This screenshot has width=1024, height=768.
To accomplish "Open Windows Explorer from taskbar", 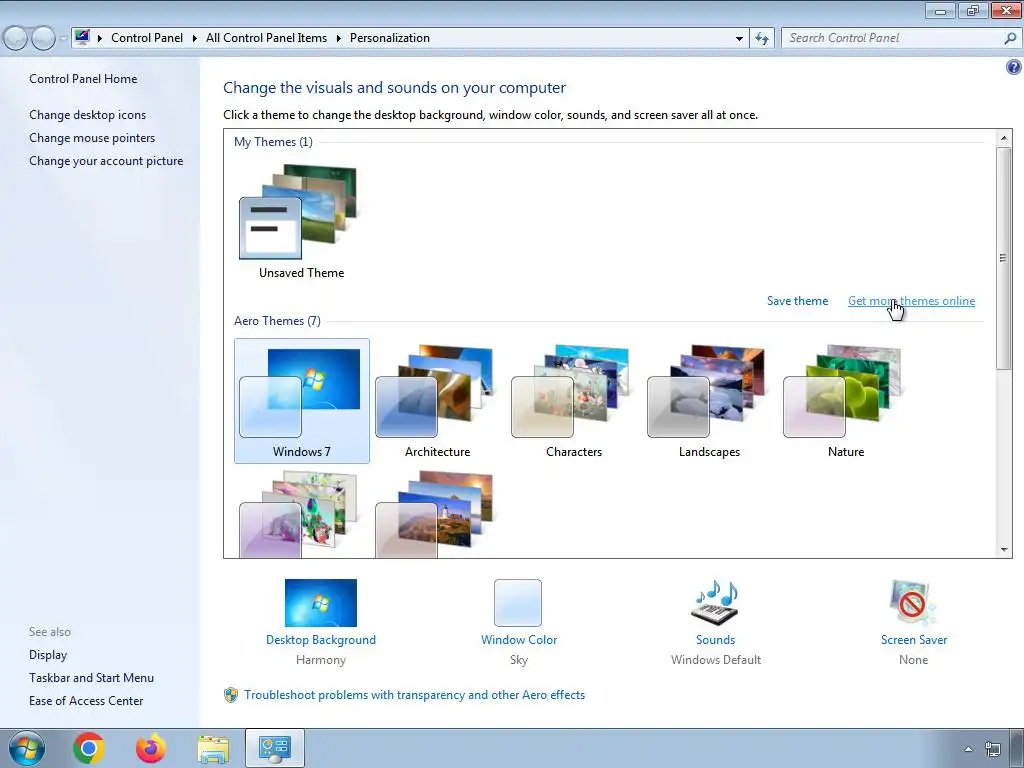I will click(213, 750).
